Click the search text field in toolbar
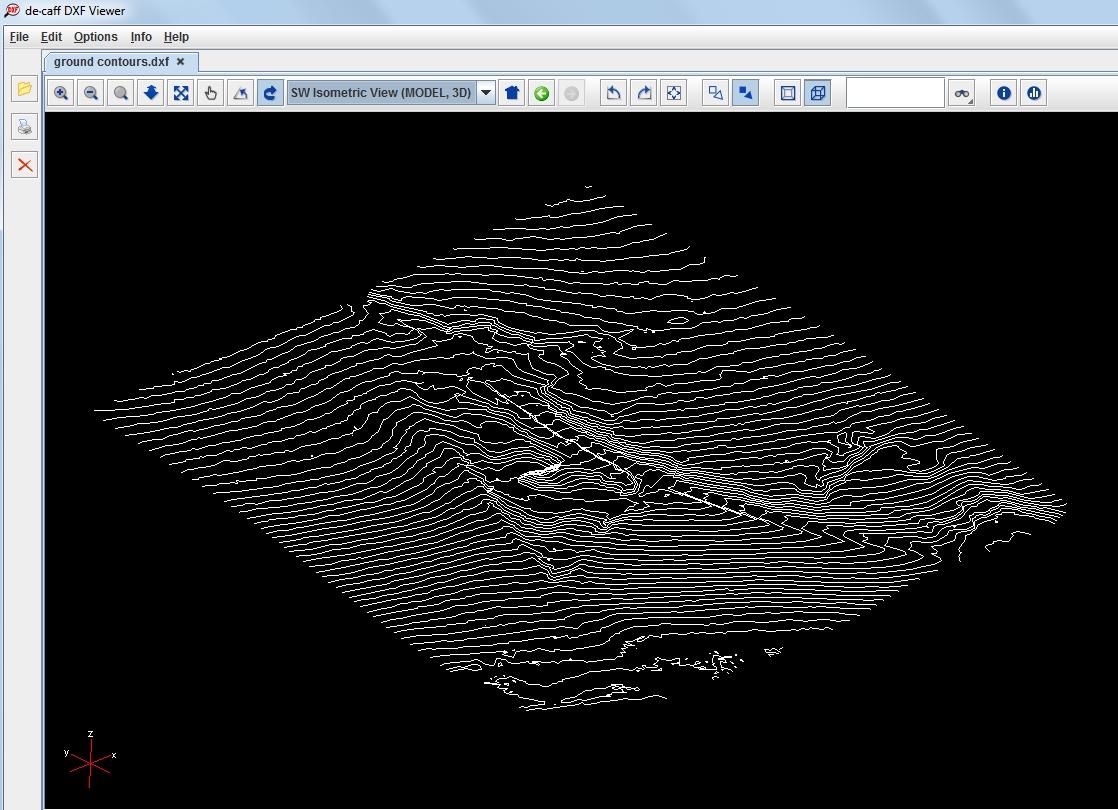 896,93
